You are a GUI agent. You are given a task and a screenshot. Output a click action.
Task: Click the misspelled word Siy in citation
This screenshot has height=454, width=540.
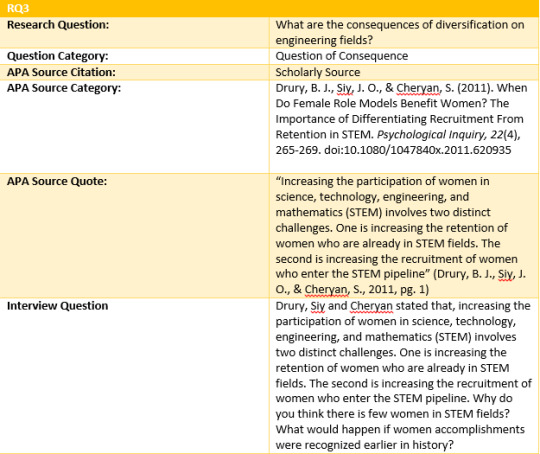pos(344,88)
